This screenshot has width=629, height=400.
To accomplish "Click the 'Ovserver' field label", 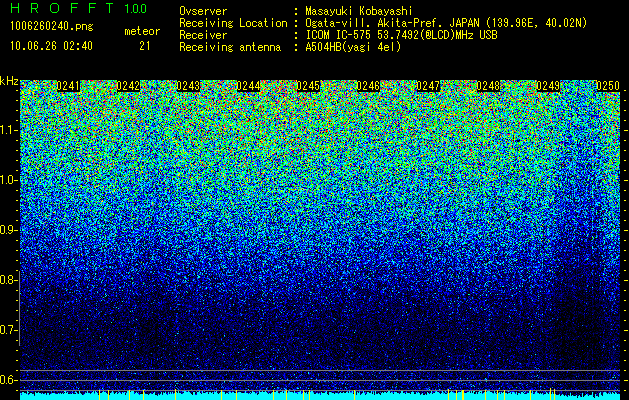I will (203, 11).
